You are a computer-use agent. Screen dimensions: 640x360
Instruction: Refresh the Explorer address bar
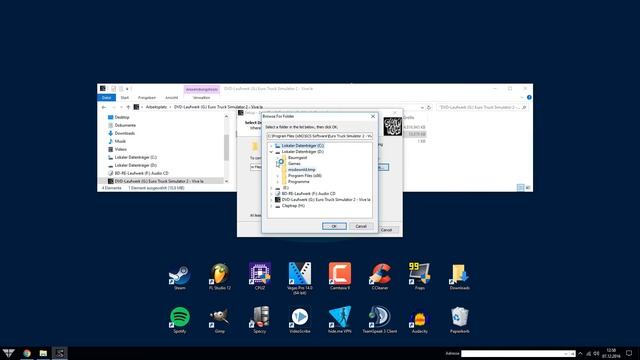(x=429, y=107)
